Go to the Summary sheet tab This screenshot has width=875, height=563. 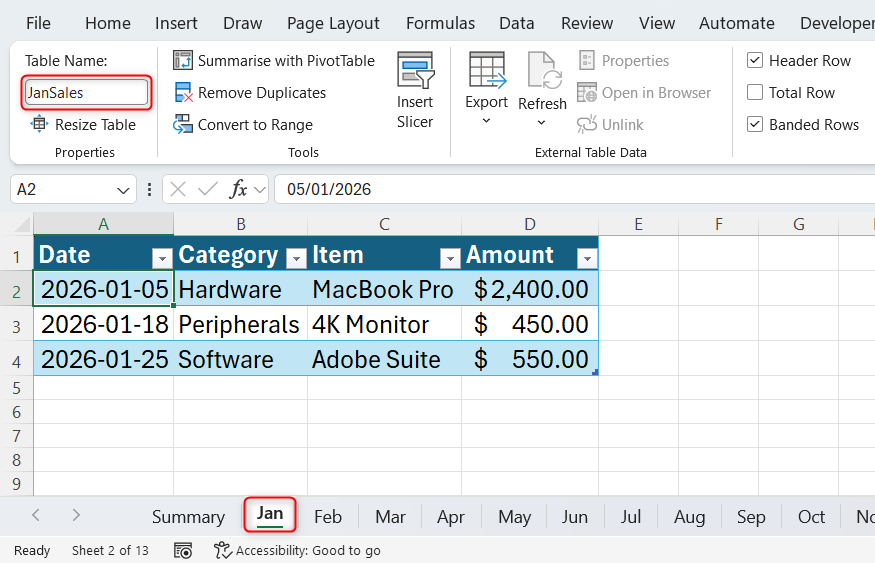coord(188,517)
